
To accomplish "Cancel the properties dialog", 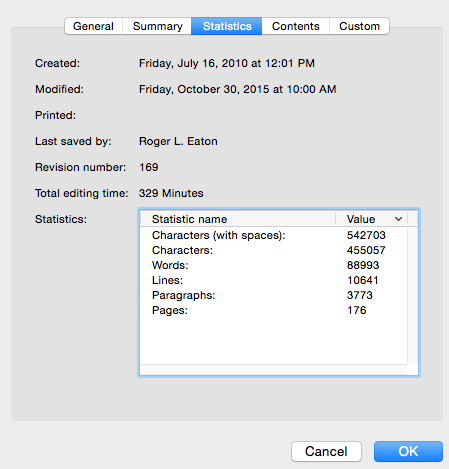I will (326, 451).
